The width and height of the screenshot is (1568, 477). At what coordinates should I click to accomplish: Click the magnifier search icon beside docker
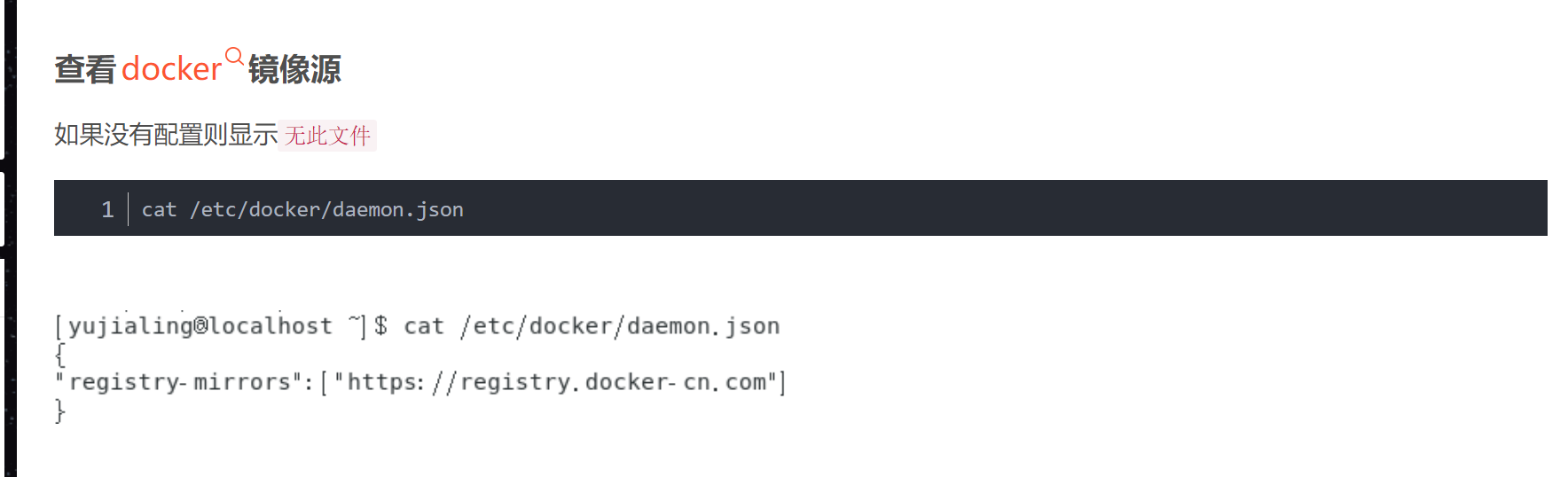click(234, 57)
